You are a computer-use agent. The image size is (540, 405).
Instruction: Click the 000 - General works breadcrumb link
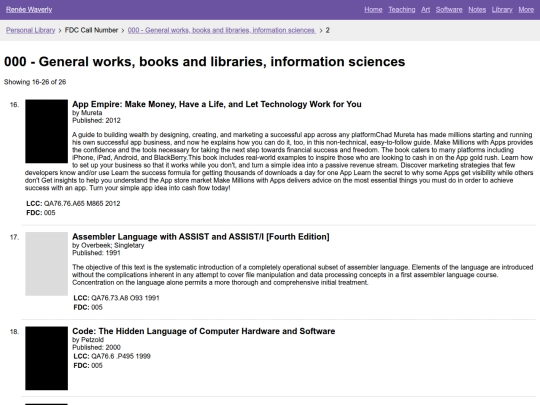pos(221,30)
